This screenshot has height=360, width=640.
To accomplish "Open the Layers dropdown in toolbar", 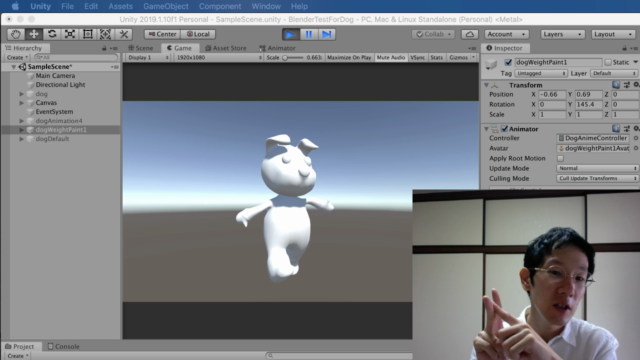I will click(x=562, y=34).
